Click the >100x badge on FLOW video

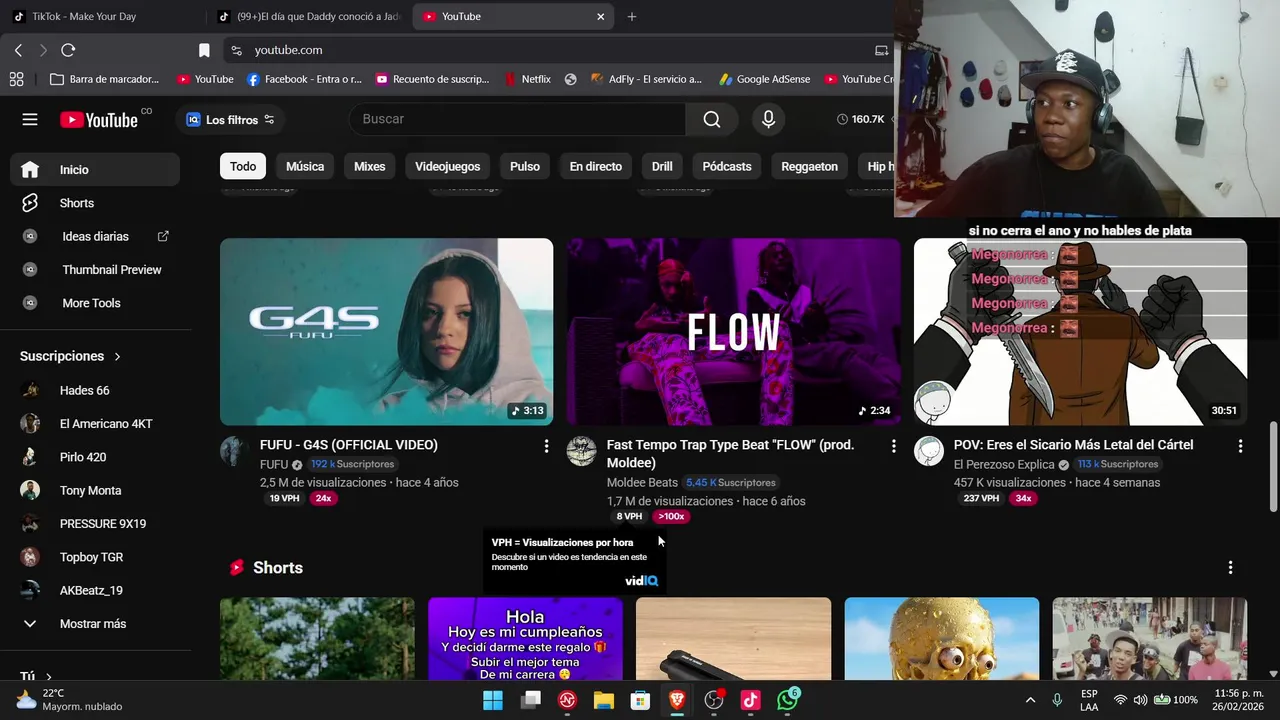tap(671, 517)
